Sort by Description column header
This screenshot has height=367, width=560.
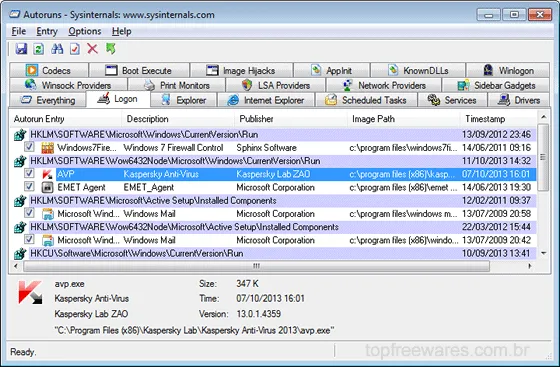(x=178, y=119)
